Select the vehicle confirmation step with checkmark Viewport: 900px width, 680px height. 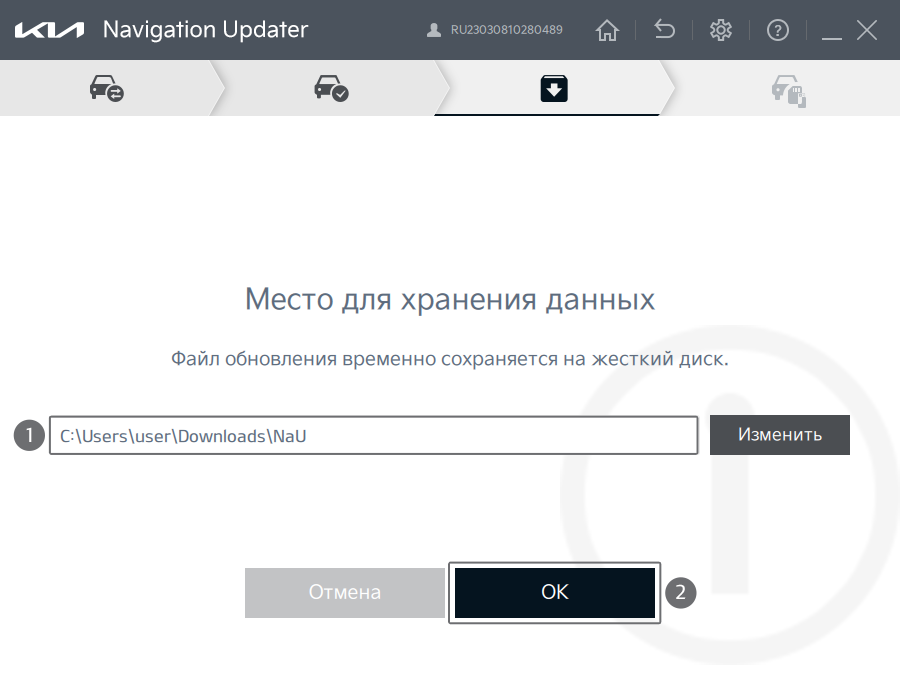click(331, 88)
